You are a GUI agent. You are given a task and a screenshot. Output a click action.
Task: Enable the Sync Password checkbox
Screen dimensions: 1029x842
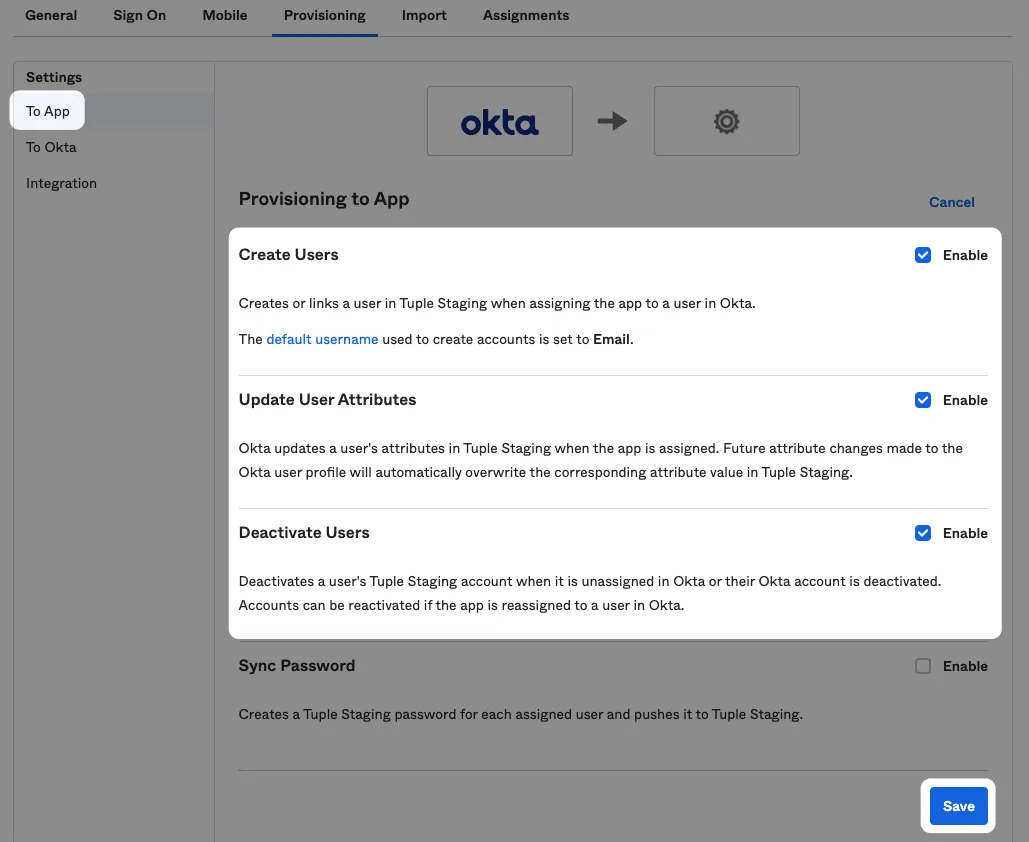tap(922, 666)
